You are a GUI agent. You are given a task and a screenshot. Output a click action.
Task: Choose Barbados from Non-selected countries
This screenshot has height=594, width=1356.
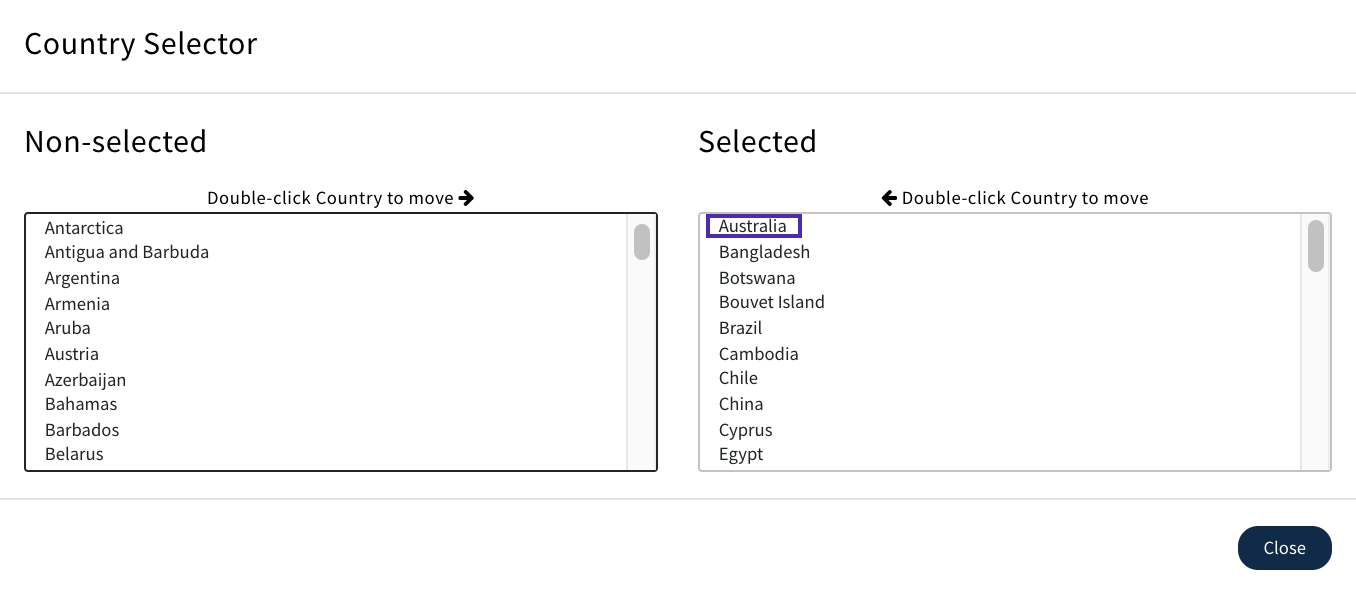tap(82, 430)
